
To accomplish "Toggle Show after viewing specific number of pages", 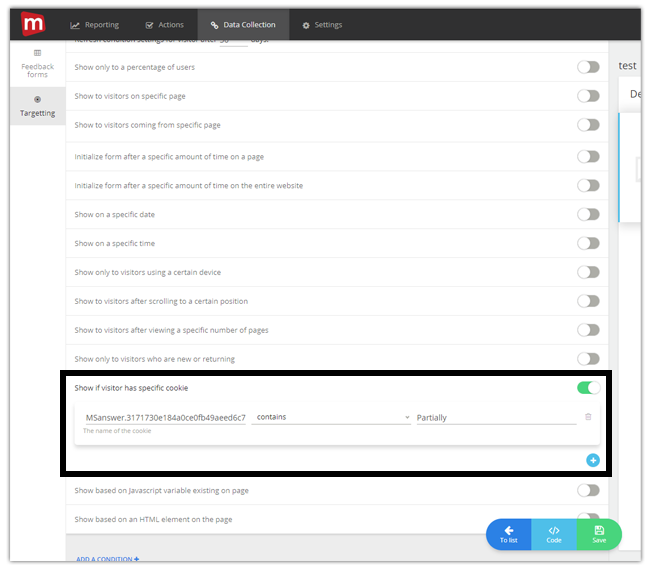I will (588, 330).
